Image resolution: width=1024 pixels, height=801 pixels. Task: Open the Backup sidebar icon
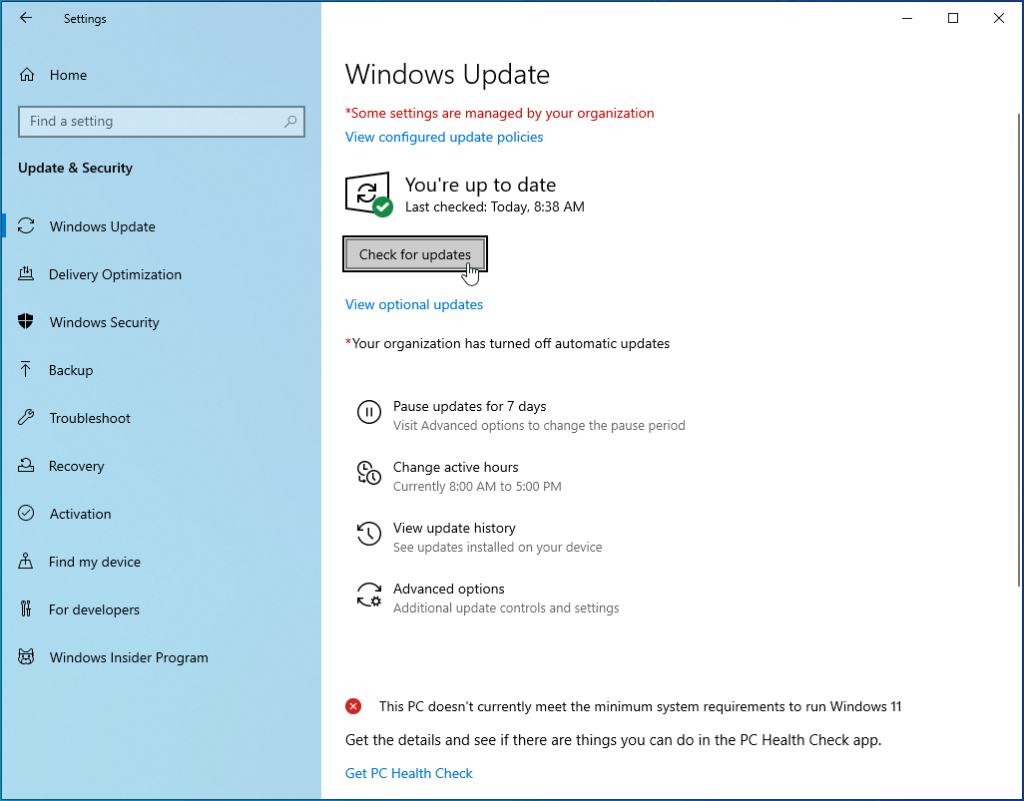click(27, 370)
